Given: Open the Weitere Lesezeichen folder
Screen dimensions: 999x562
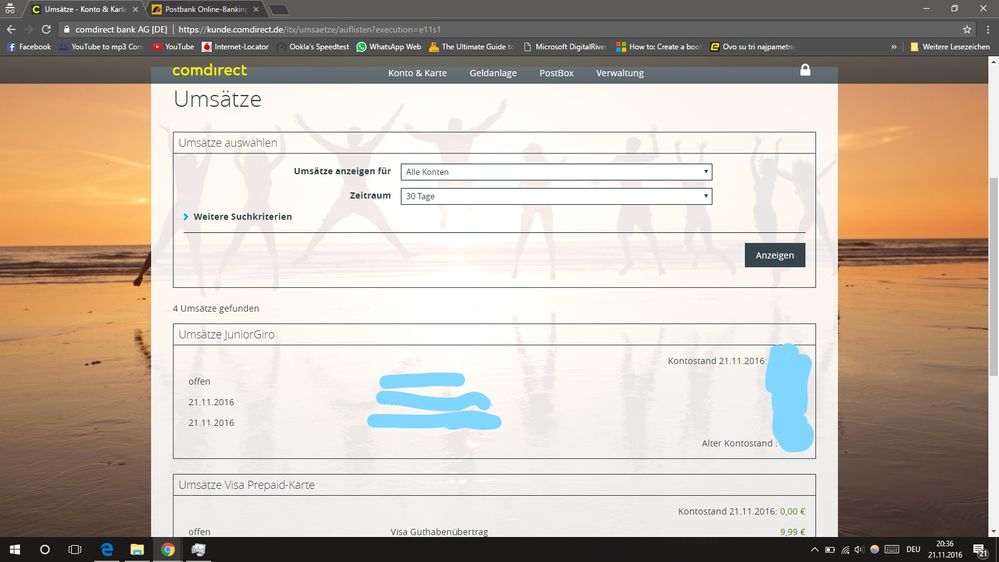Looking at the screenshot, I should [x=950, y=47].
